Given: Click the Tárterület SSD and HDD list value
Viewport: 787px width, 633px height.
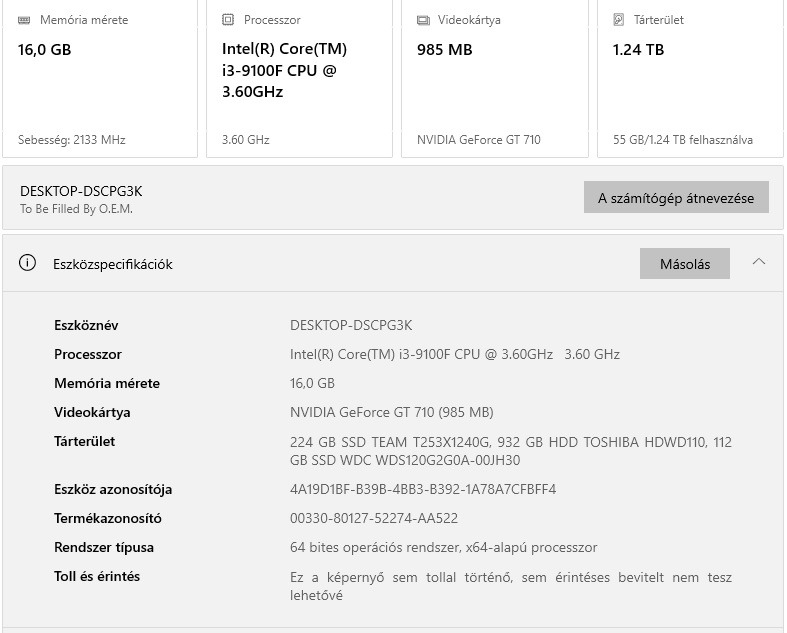Looking at the screenshot, I should pyautogui.click(x=510, y=451).
